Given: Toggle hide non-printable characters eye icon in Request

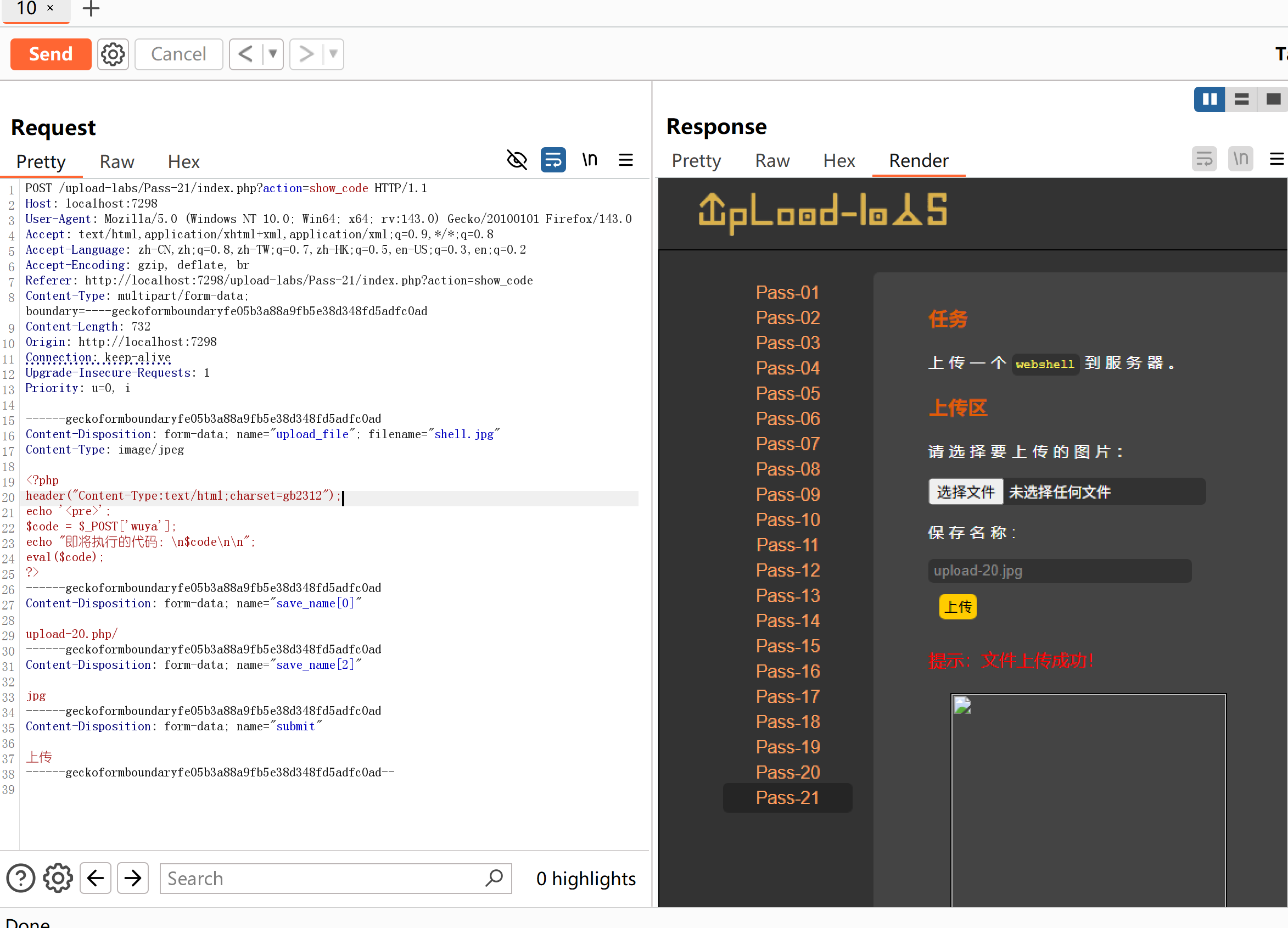Looking at the screenshot, I should [x=516, y=160].
